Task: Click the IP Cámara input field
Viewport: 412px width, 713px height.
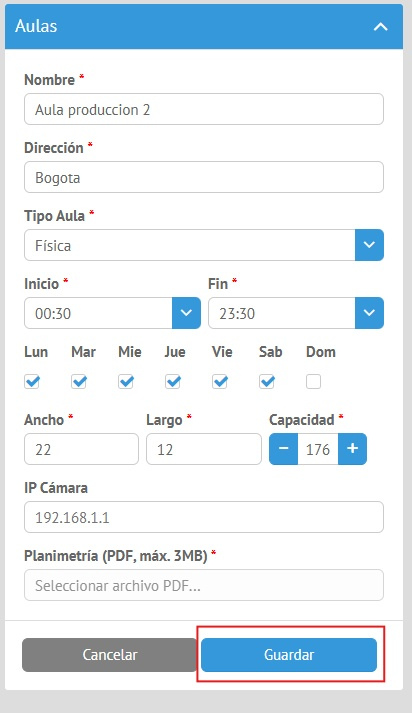Action: (x=204, y=517)
